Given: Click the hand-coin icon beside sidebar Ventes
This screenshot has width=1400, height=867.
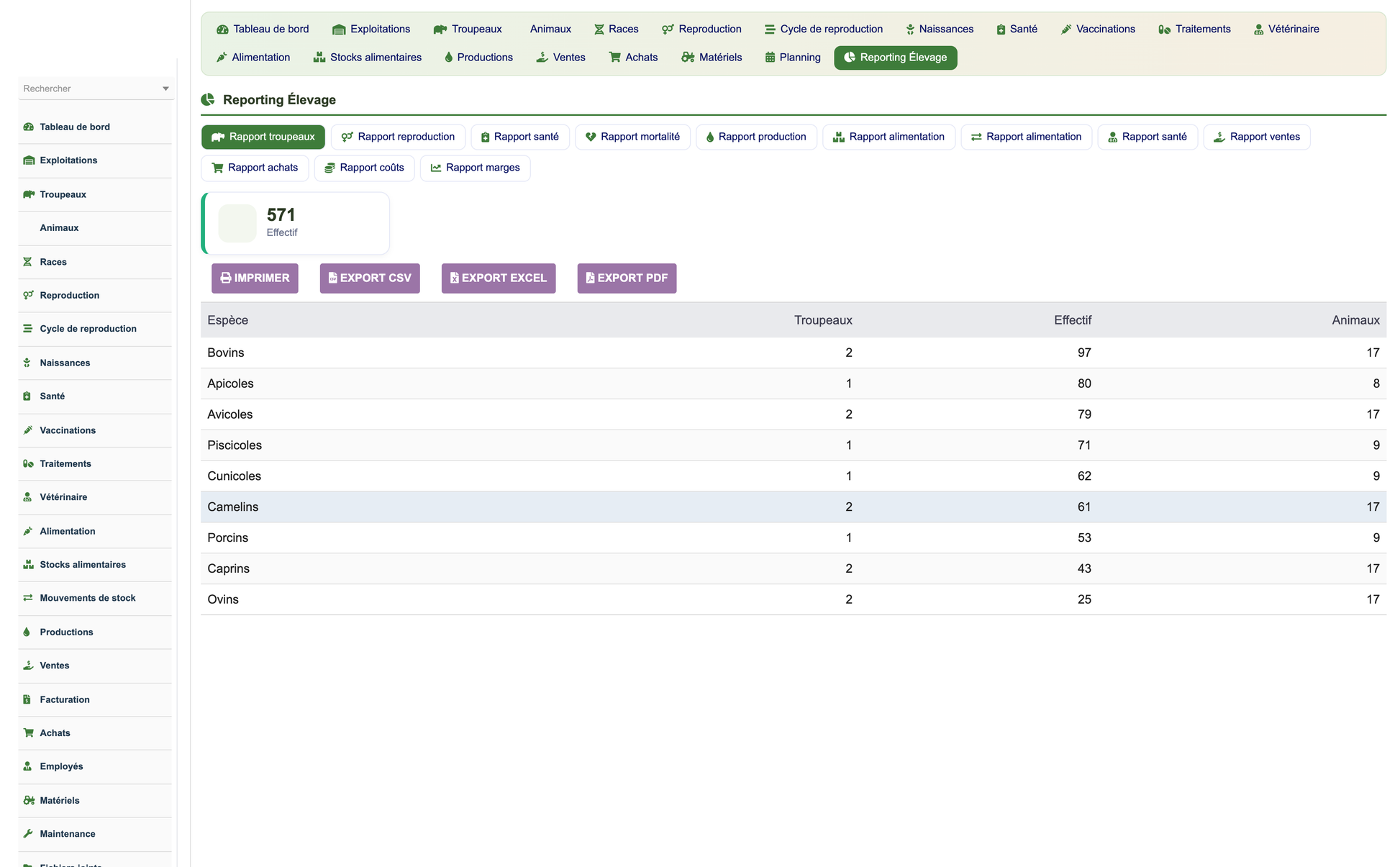Looking at the screenshot, I should click(28, 666).
